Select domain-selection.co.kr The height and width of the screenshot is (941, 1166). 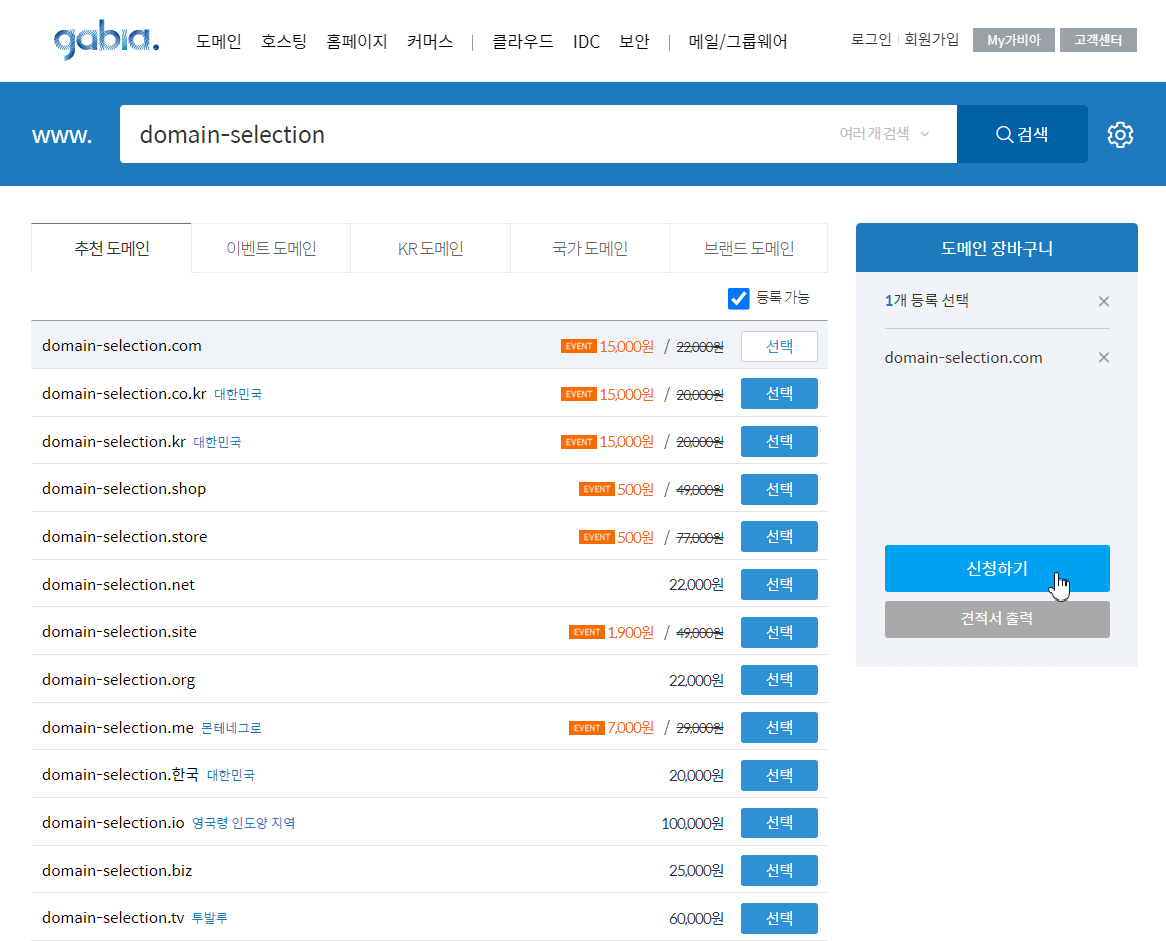coord(779,394)
